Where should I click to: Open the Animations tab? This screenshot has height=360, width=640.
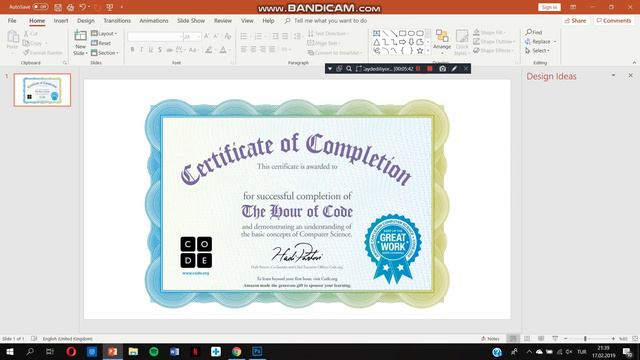pos(154,20)
